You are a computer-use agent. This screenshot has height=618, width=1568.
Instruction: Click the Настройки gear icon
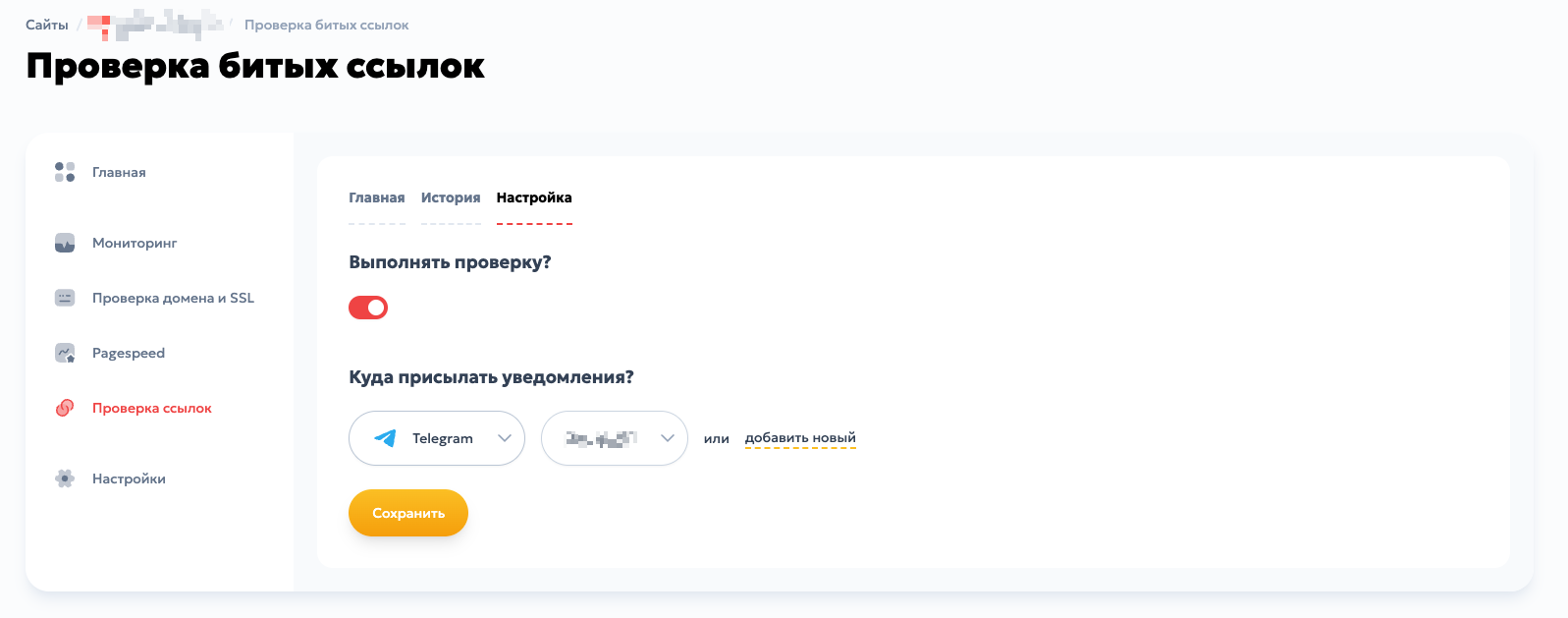(x=65, y=478)
